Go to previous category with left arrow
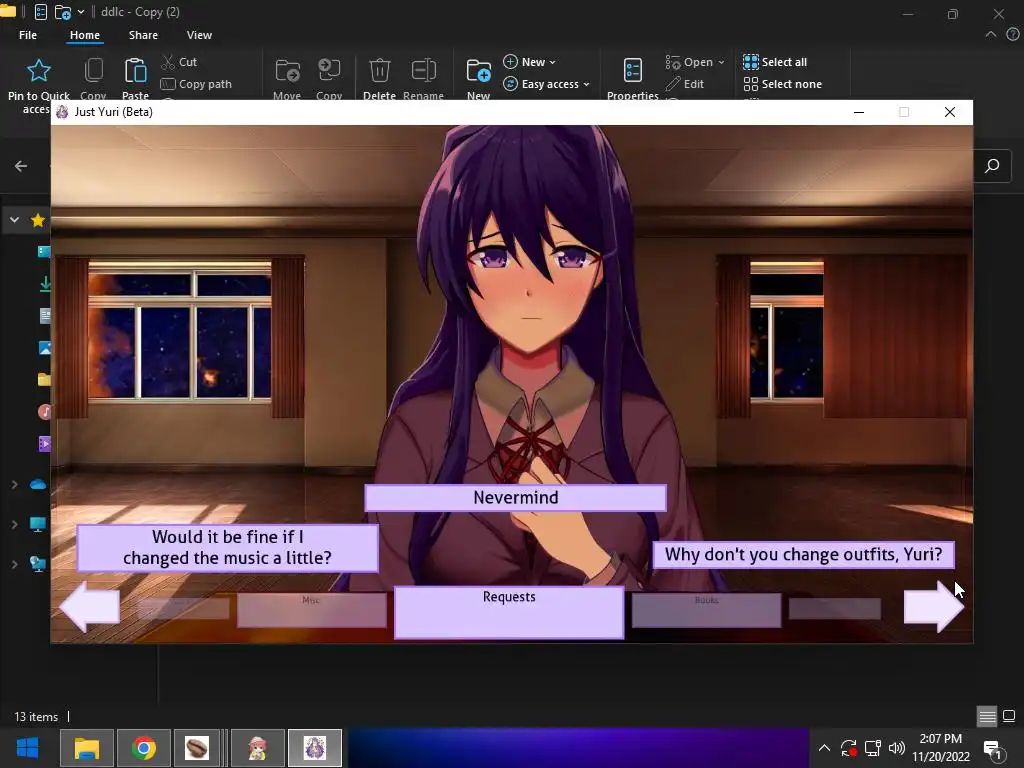This screenshot has width=1024, height=768. [89, 607]
